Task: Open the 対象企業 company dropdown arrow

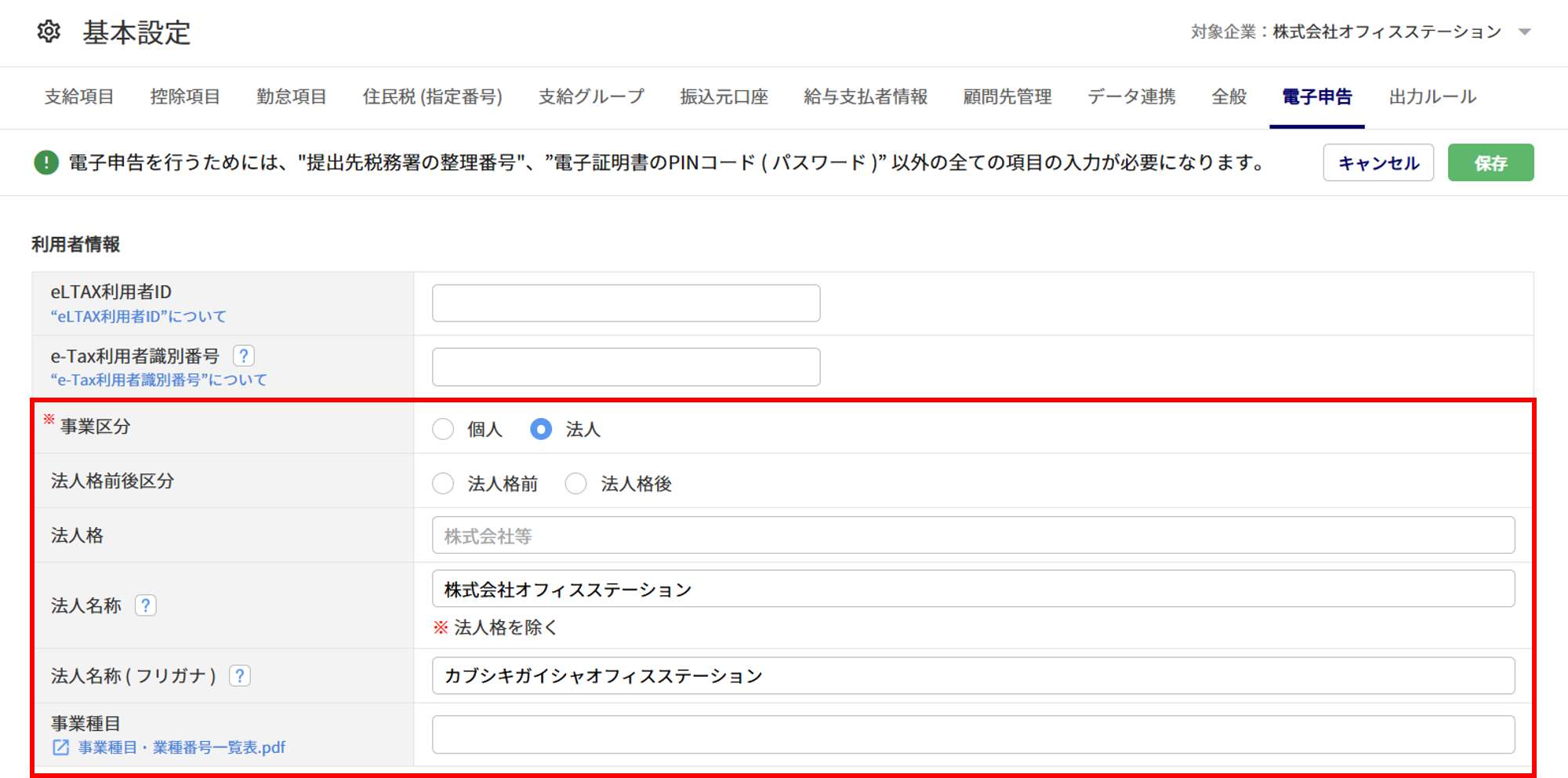Action: point(1525,32)
